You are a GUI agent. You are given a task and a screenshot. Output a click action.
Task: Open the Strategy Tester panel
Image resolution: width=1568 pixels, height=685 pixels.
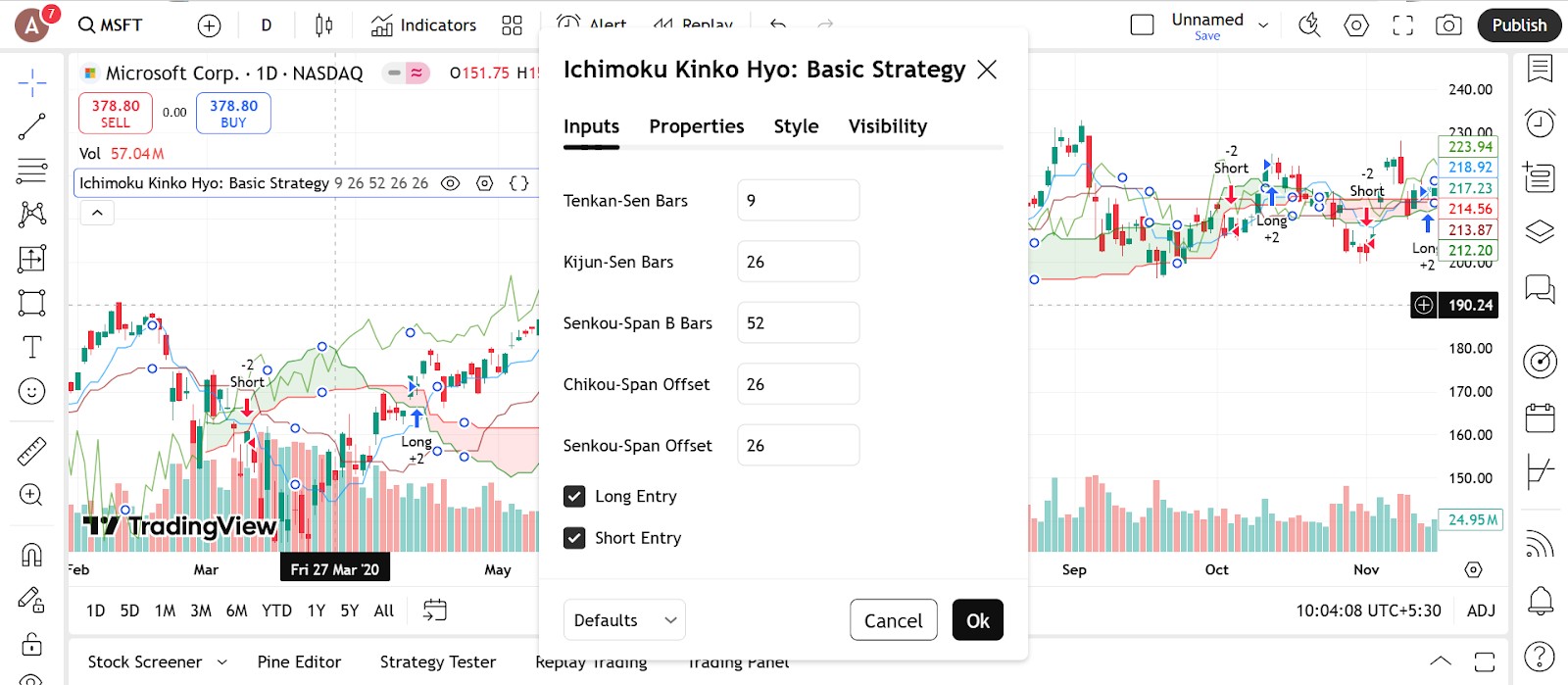(x=438, y=662)
